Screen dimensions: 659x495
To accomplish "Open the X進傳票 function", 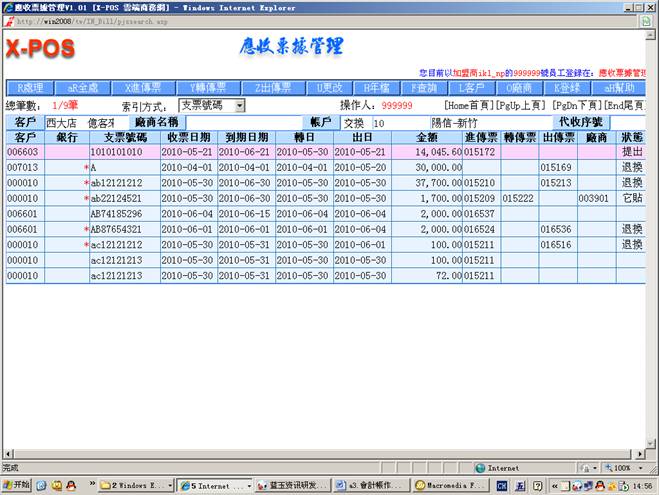I will (139, 88).
